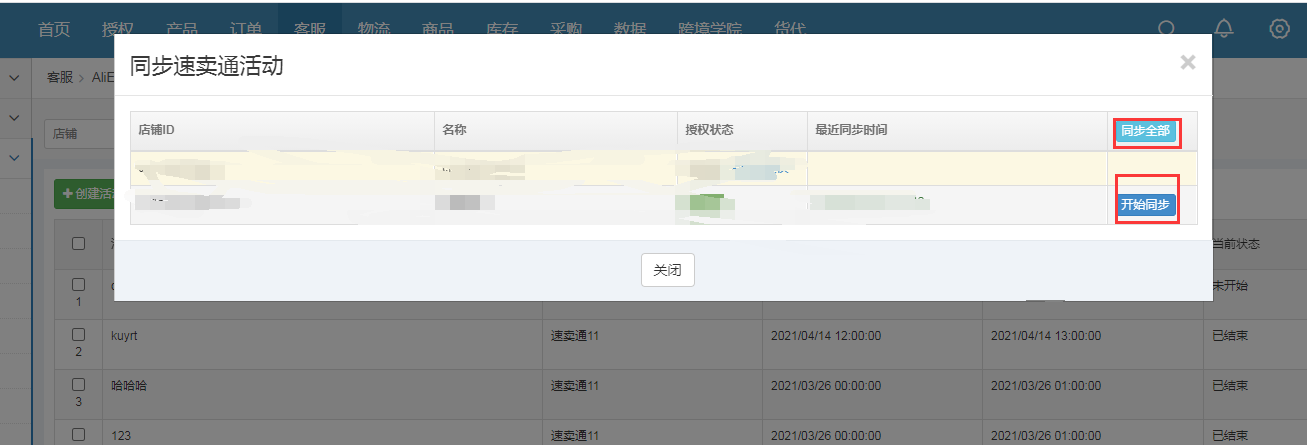Click the kuyrt activity name
Image resolution: width=1307 pixels, height=445 pixels.
126,336
